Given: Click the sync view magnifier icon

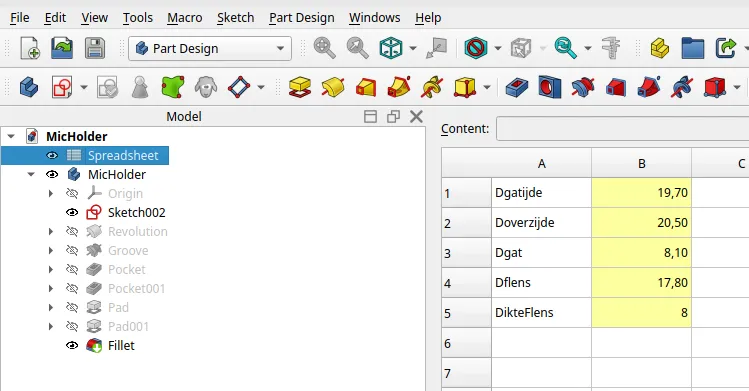Looking at the screenshot, I should coord(566,48).
